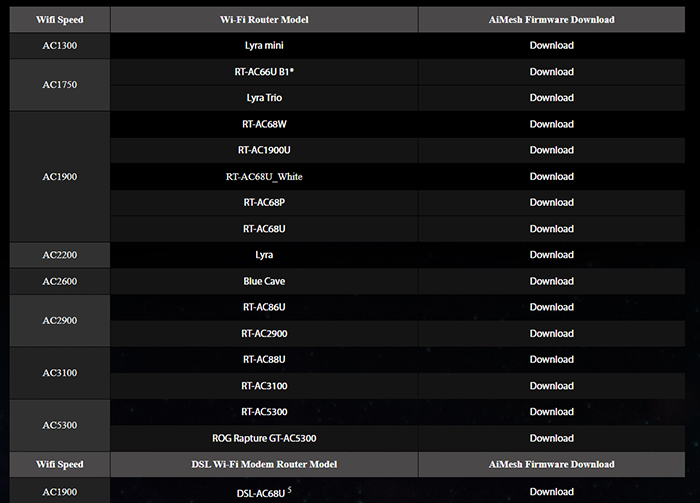The image size is (700, 503).
Task: Download ROG Rapture GT-AC5300 firmware
Action: click(x=551, y=438)
